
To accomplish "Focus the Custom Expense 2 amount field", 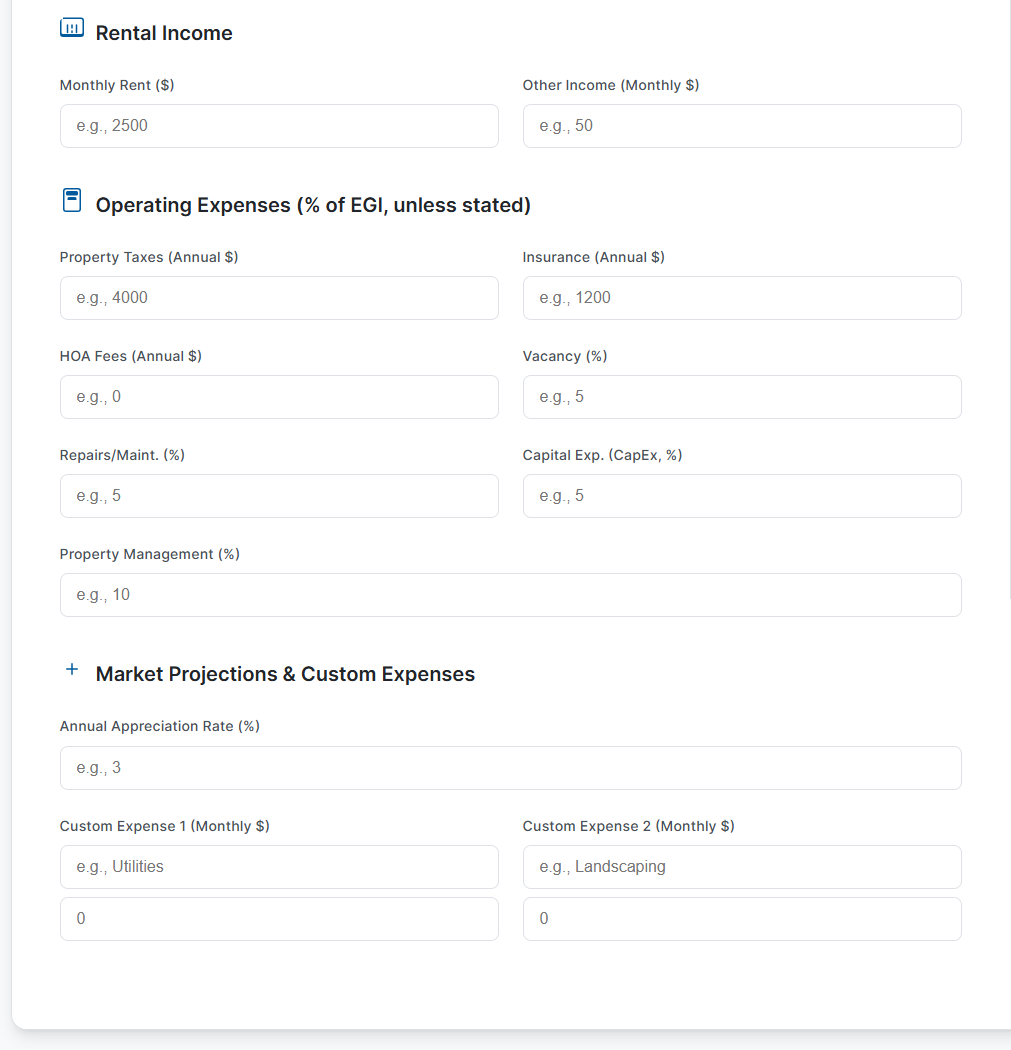I will tap(742, 919).
